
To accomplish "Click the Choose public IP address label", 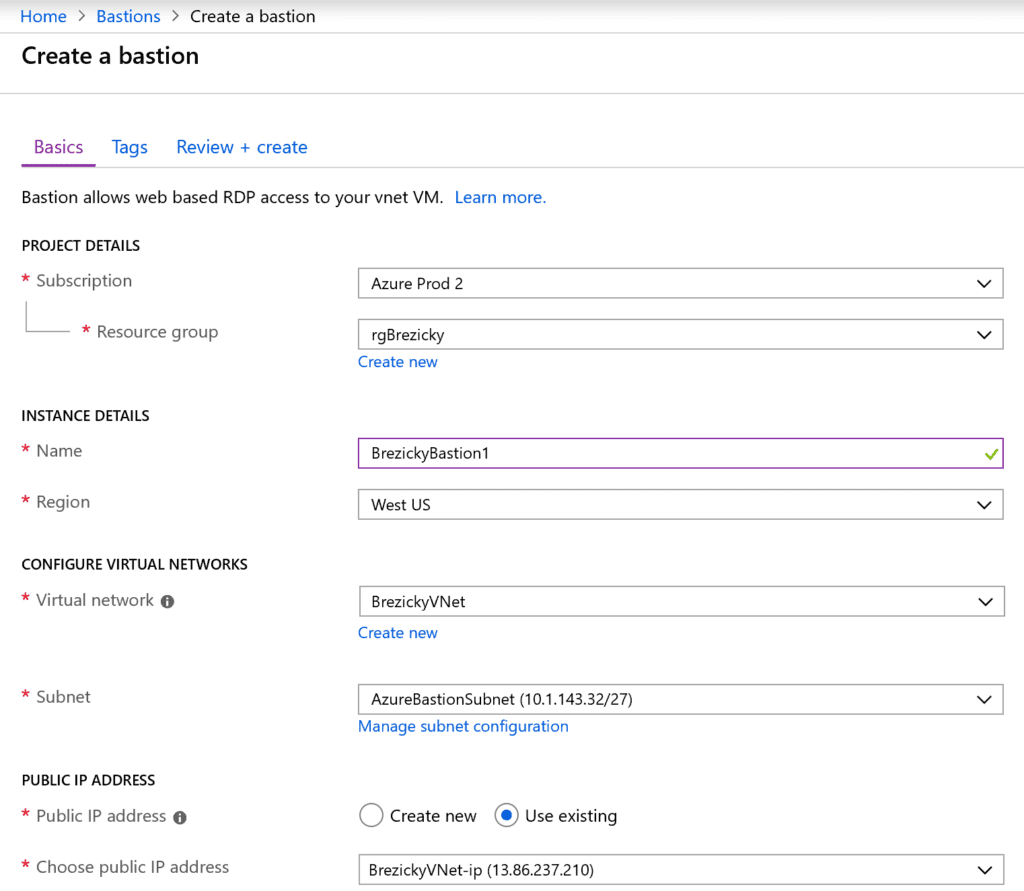I will 133,867.
